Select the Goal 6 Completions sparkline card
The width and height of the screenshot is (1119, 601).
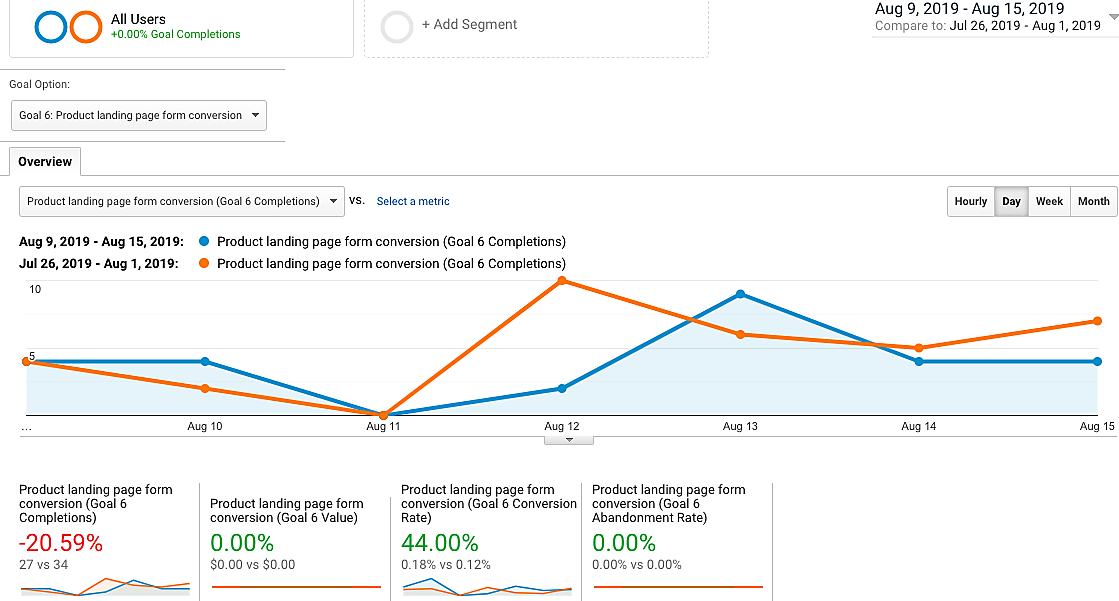105,540
